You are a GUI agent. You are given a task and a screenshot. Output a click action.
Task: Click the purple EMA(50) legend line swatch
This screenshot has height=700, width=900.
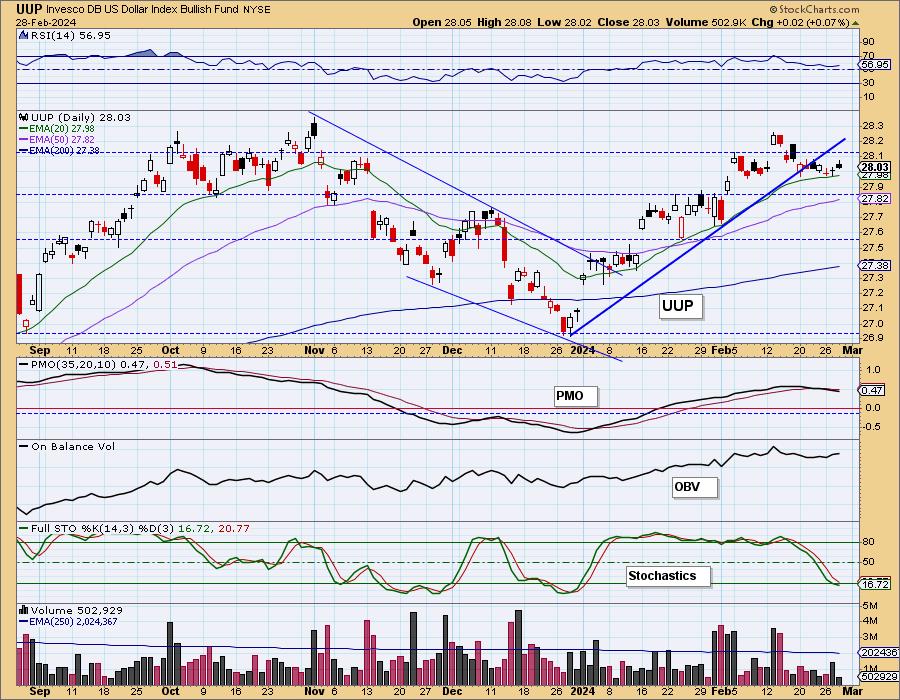[x=24, y=139]
